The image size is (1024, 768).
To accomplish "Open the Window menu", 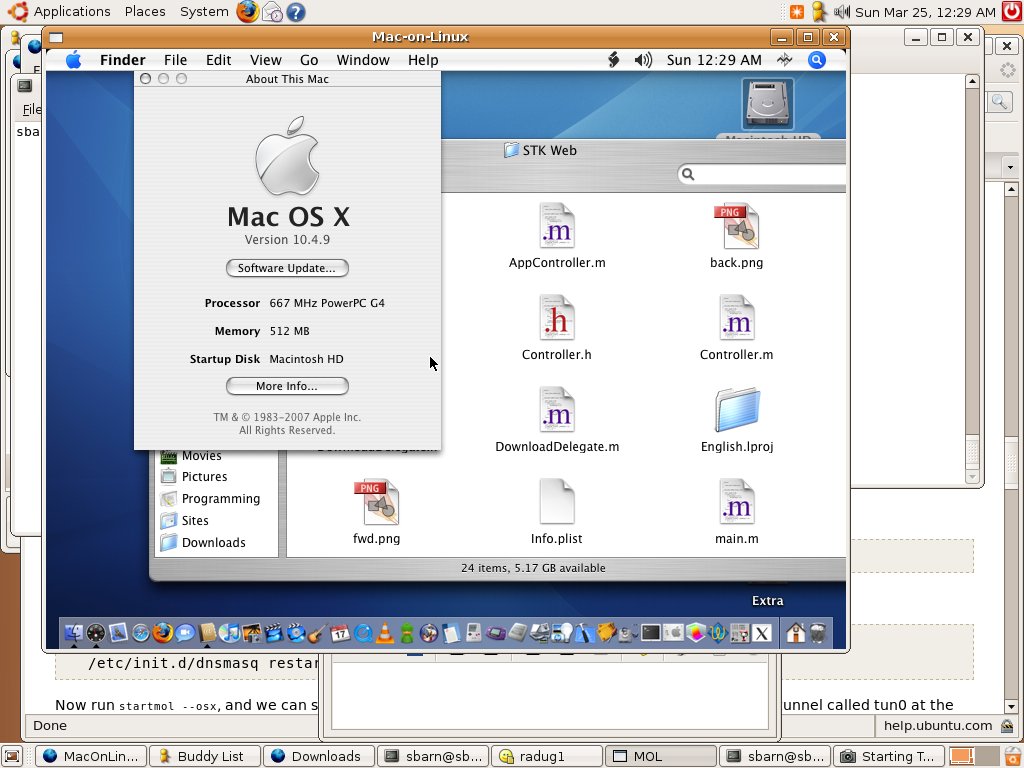I will pos(363,60).
